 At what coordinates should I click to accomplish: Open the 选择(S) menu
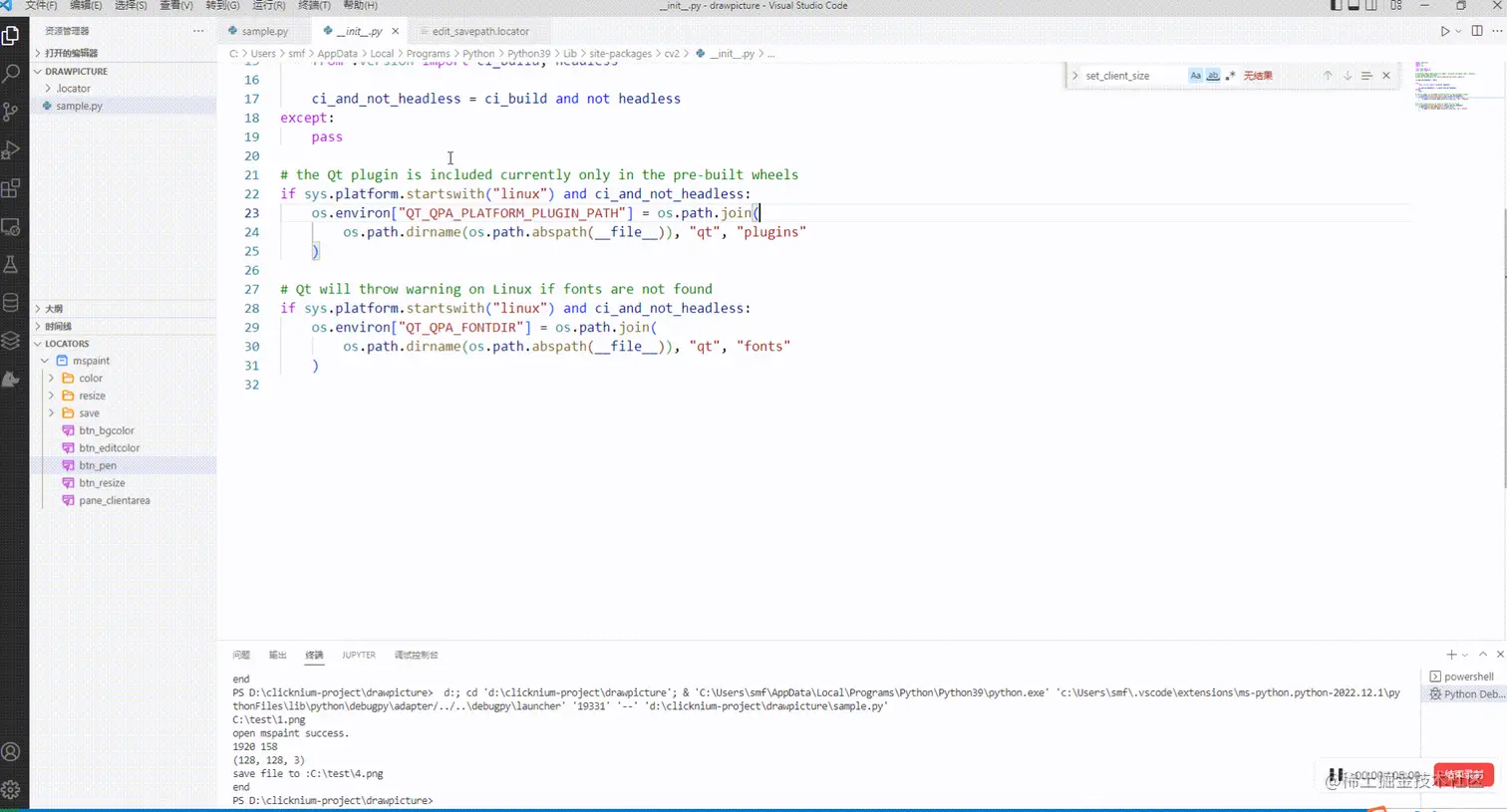[x=131, y=6]
